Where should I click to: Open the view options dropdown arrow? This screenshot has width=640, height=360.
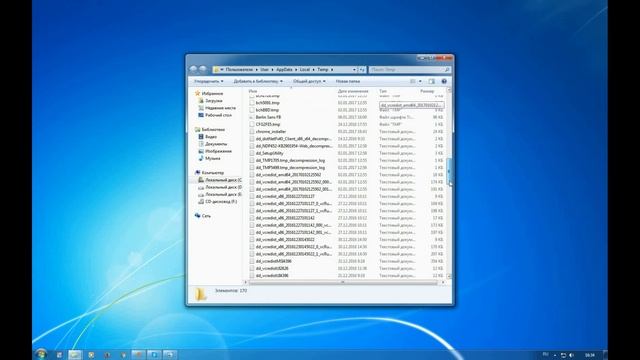tap(420, 81)
